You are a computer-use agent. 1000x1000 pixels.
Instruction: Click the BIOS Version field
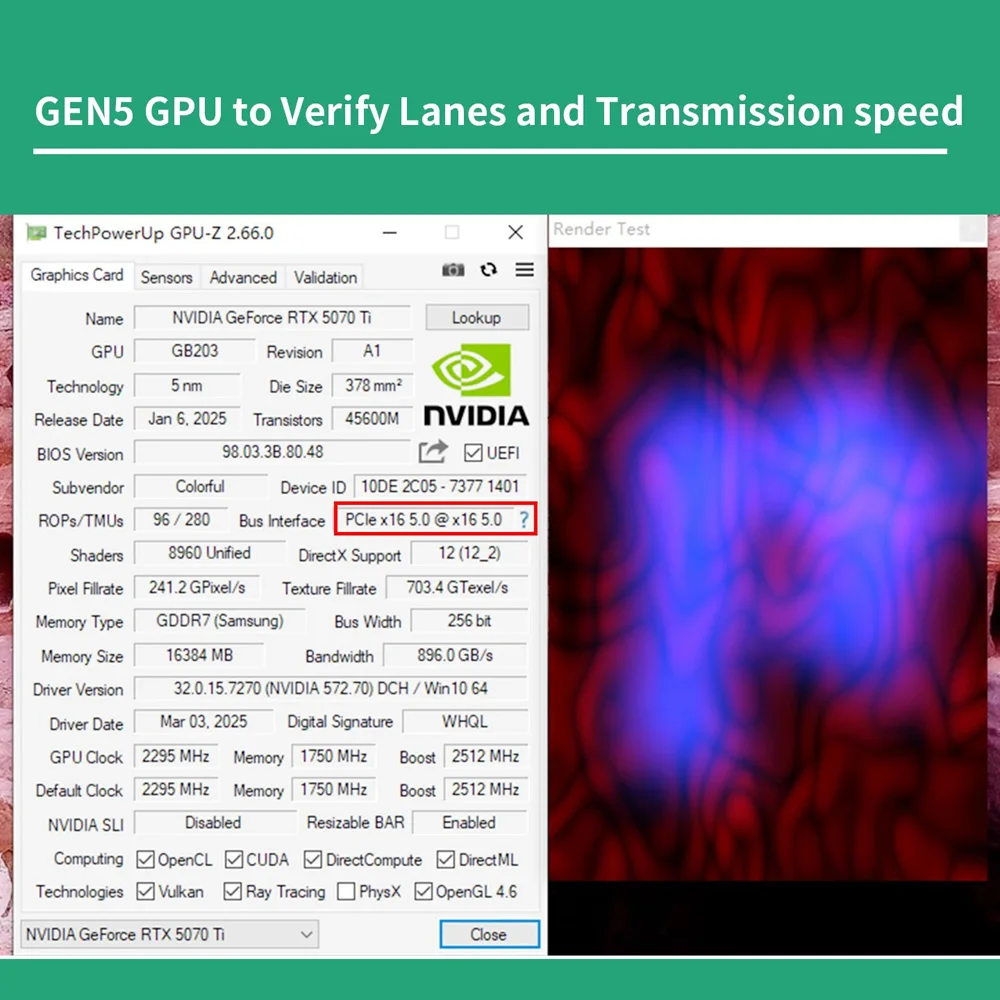point(272,452)
